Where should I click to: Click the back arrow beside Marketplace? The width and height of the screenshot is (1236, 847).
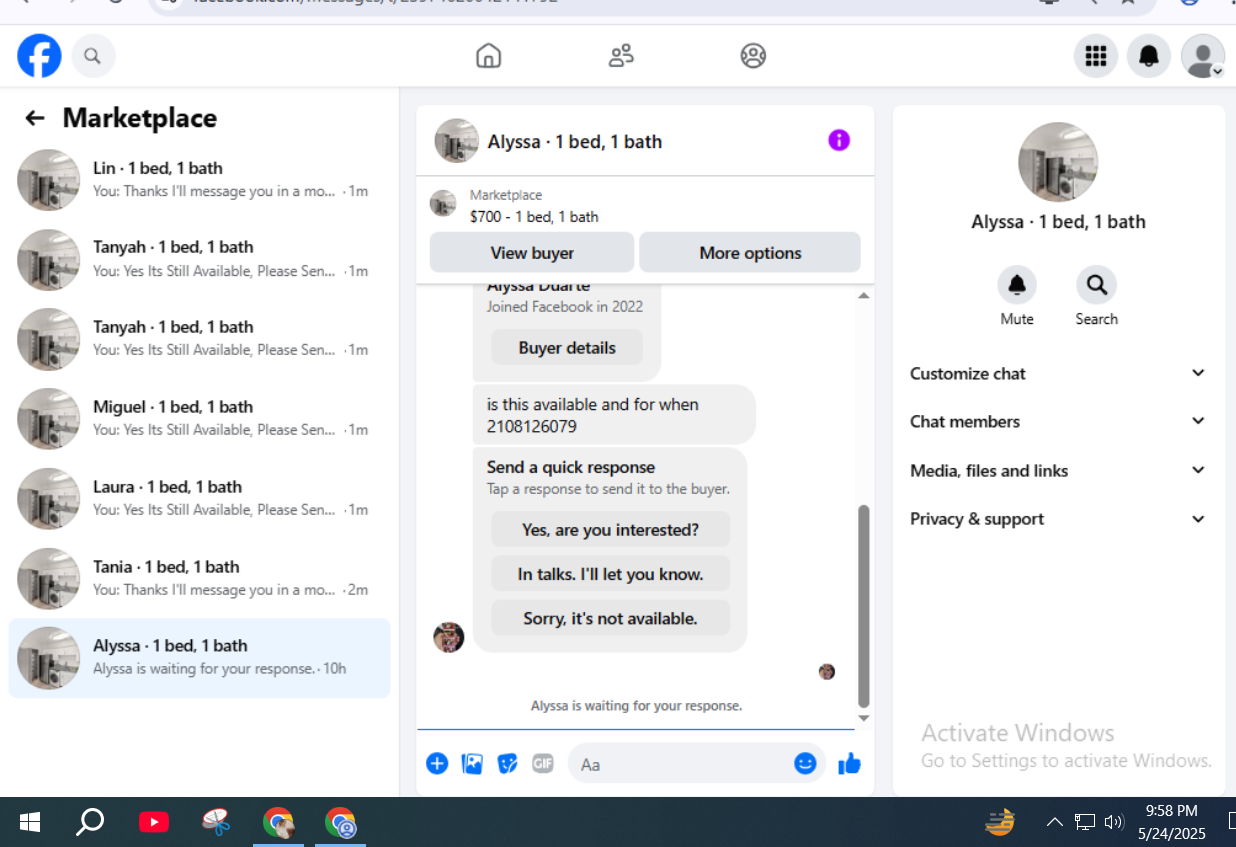pyautogui.click(x=35, y=118)
